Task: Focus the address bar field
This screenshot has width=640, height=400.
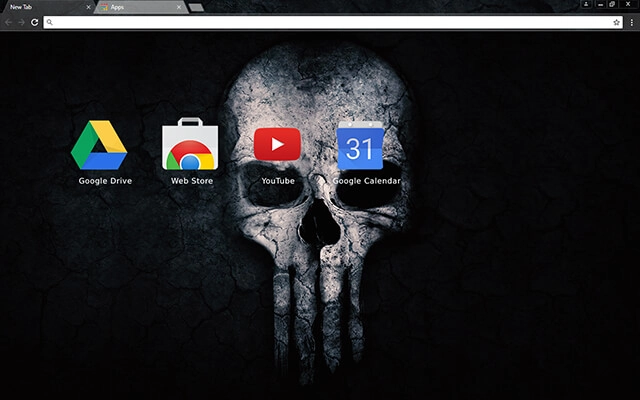Action: click(x=333, y=22)
